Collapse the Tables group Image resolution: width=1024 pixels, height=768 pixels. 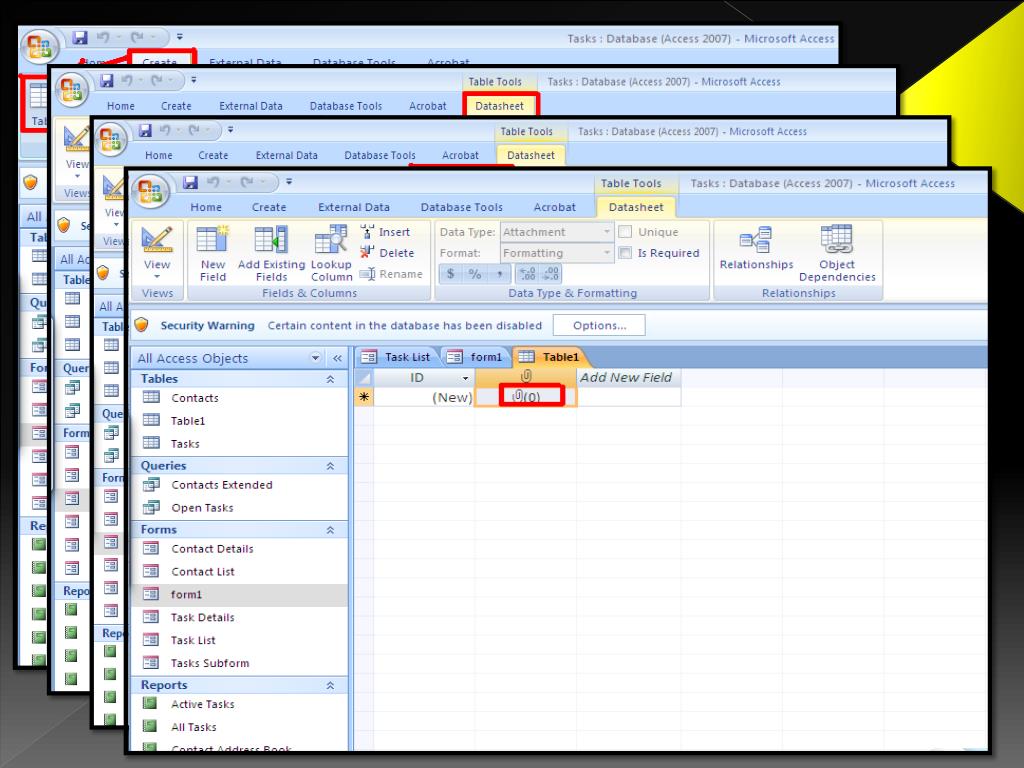pyautogui.click(x=330, y=379)
